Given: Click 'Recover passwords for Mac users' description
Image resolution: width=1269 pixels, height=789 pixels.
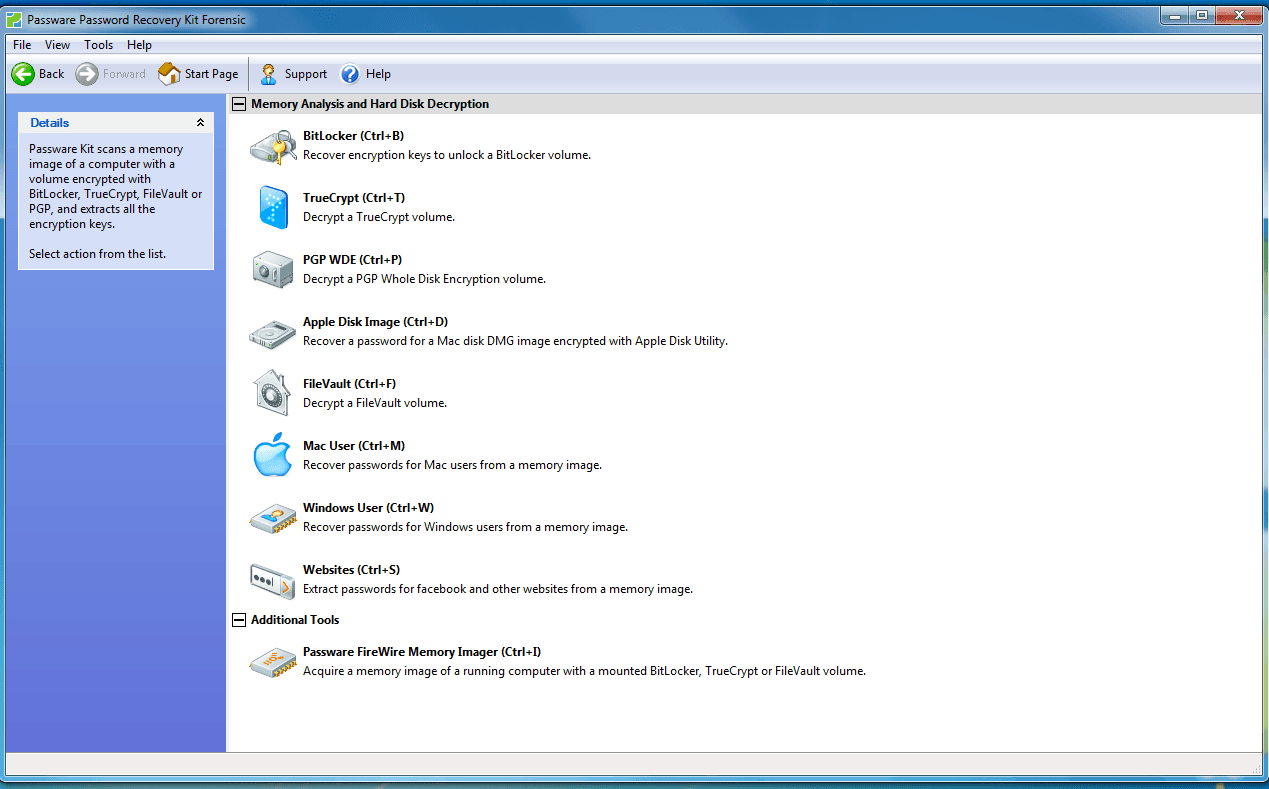Looking at the screenshot, I should [x=452, y=465].
